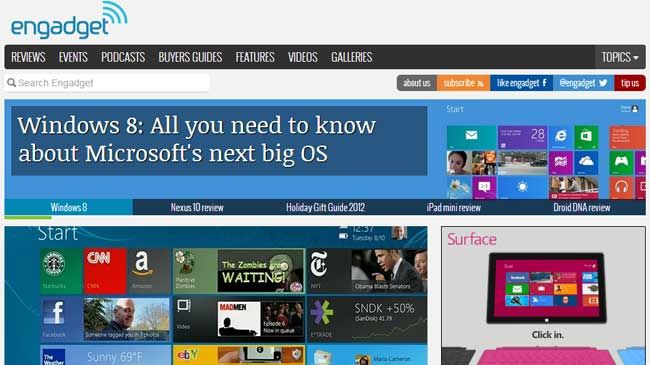Go to the Events section
Screen dimensions: 650x365
[73, 57]
